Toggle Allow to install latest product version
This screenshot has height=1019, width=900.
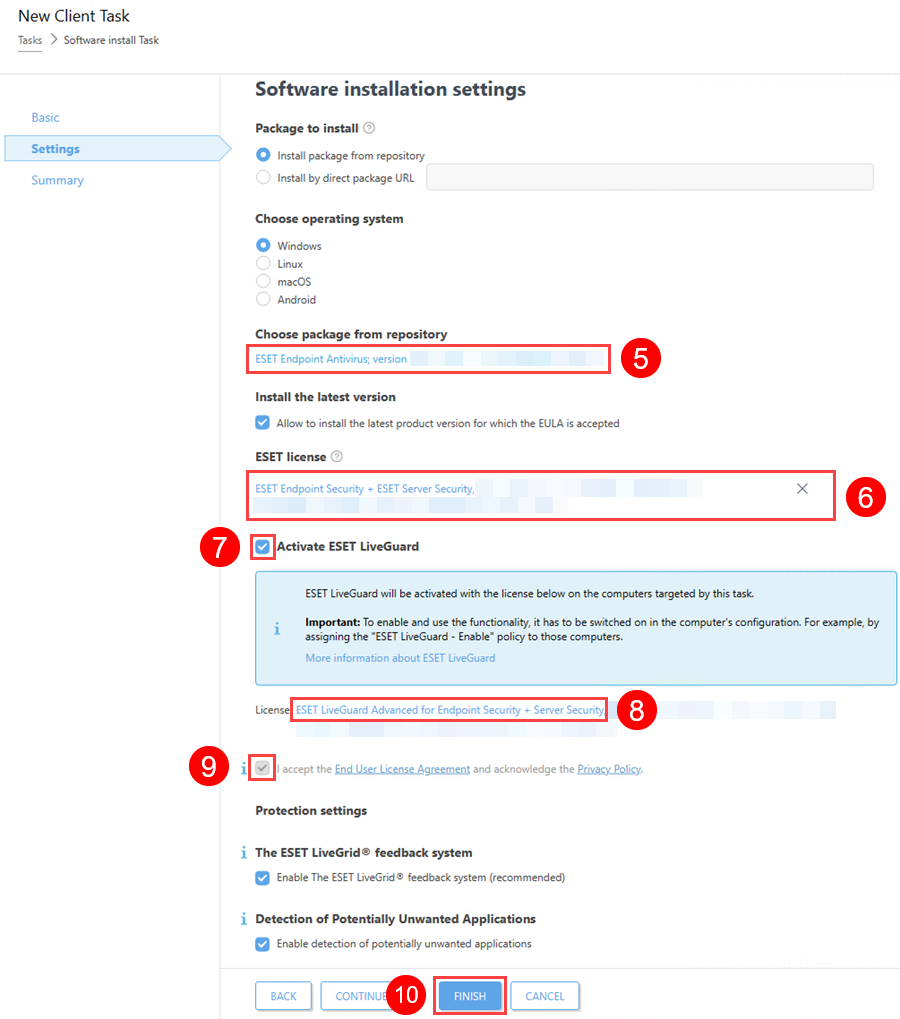pyautogui.click(x=263, y=423)
